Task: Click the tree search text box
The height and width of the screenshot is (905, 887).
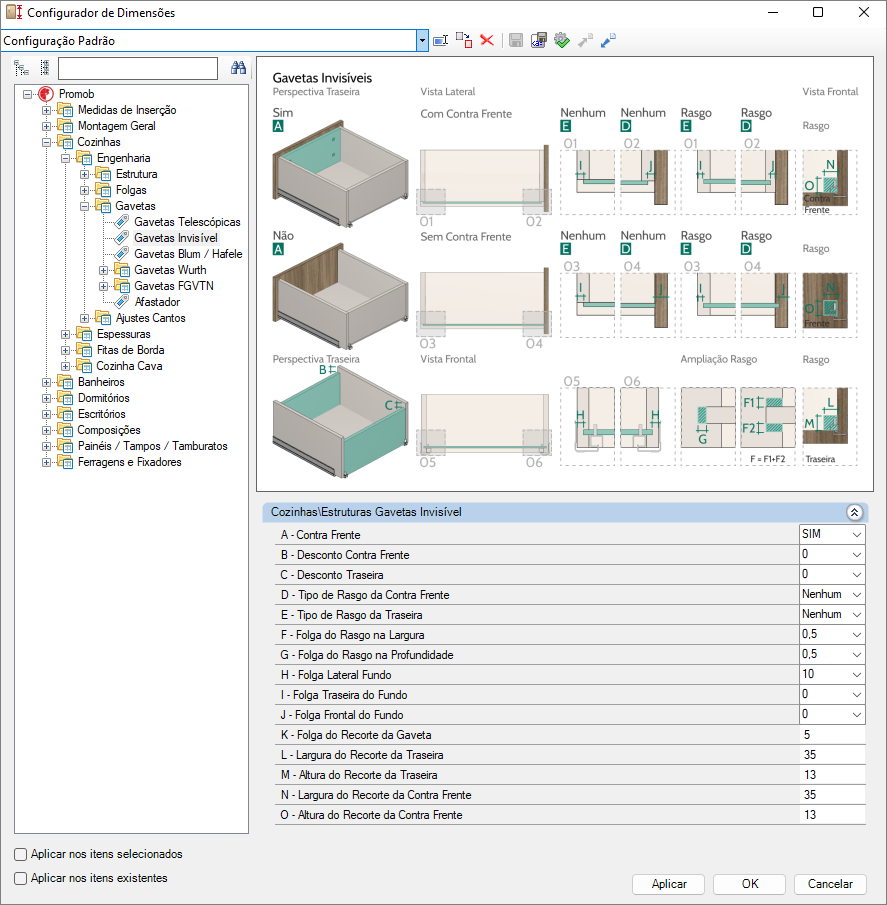Action: pos(138,68)
